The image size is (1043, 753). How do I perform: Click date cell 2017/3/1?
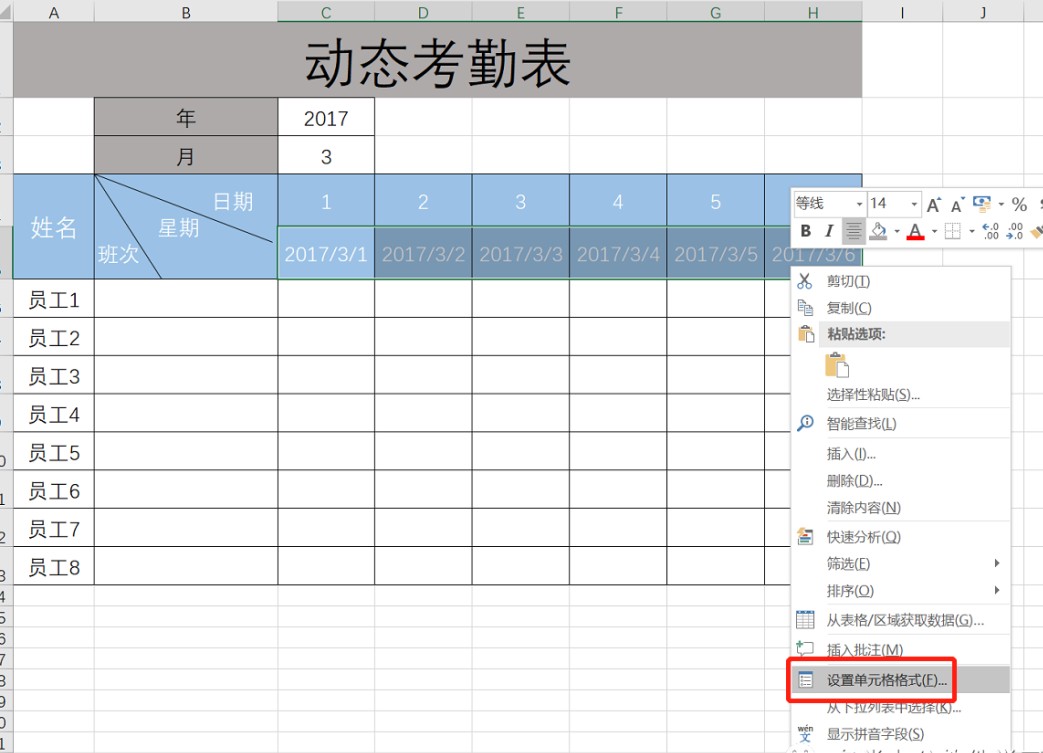(326, 253)
